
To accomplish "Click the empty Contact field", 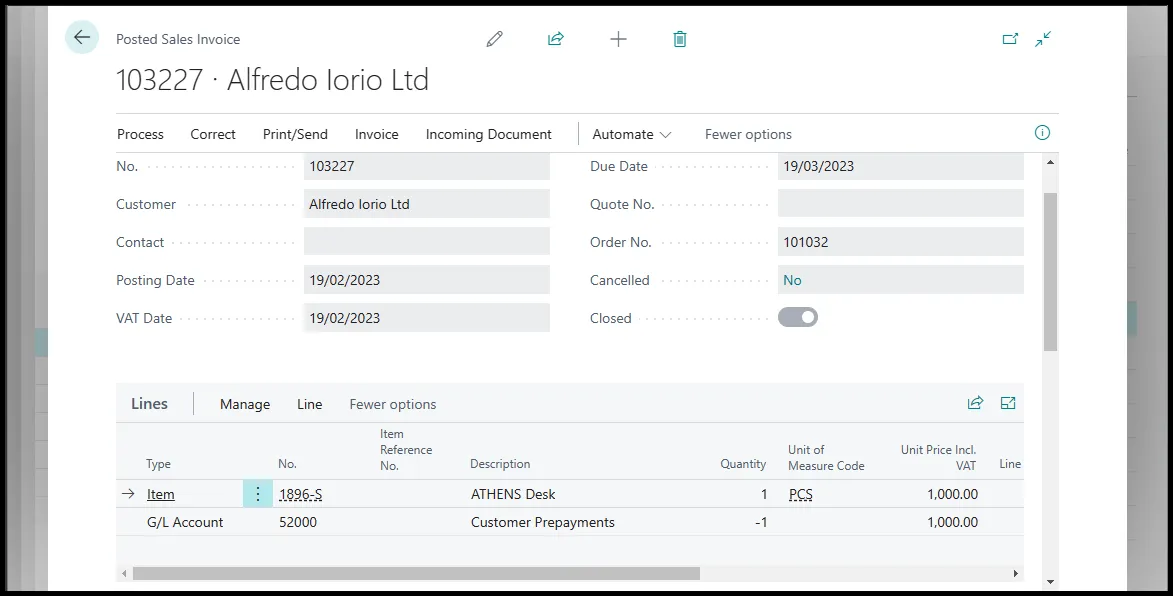I will tap(426, 242).
